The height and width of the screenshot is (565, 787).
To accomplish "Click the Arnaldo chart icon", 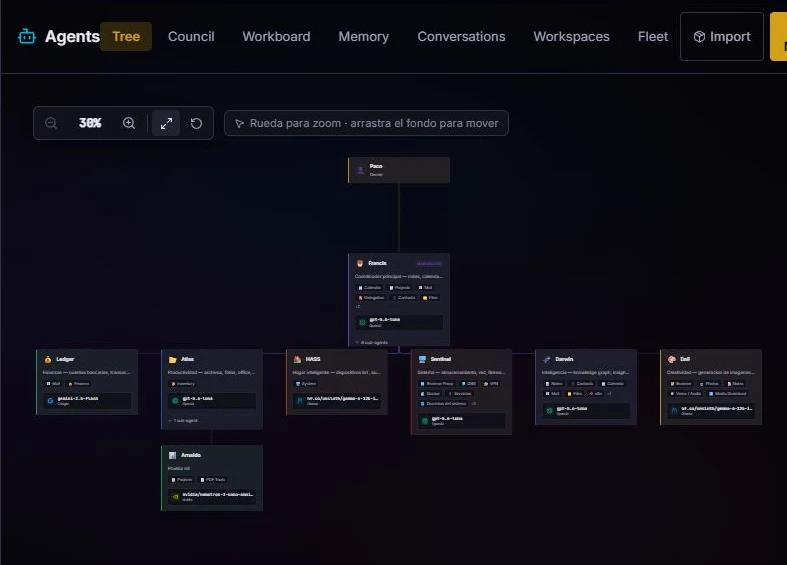I will pos(173,455).
